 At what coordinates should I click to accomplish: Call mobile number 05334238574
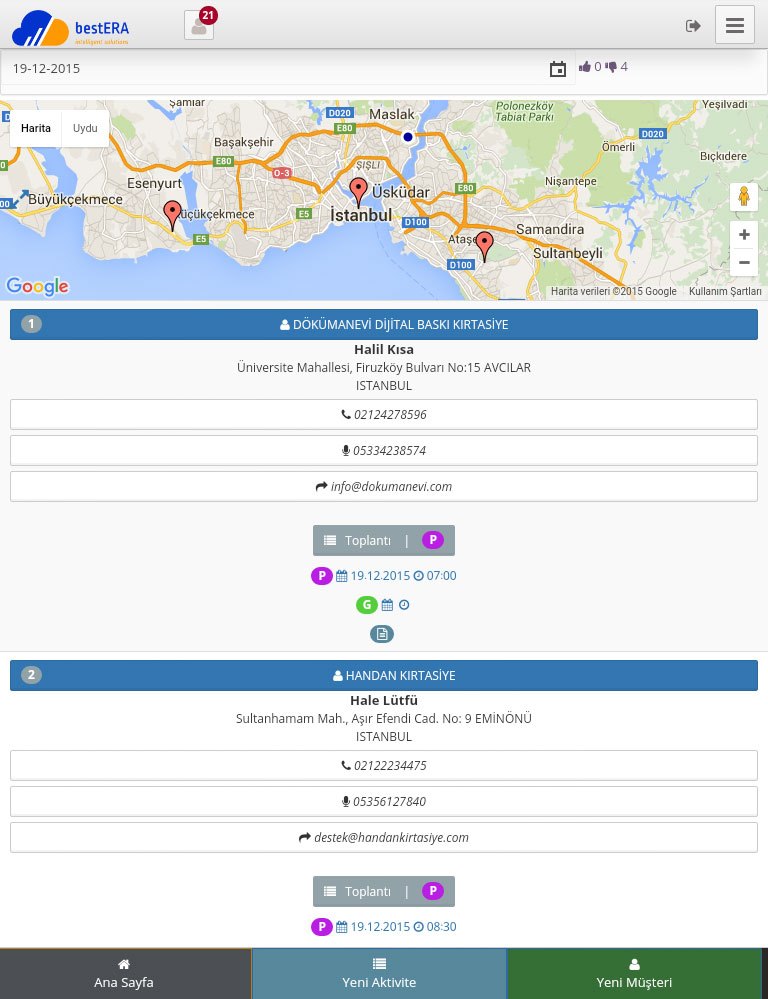point(384,450)
